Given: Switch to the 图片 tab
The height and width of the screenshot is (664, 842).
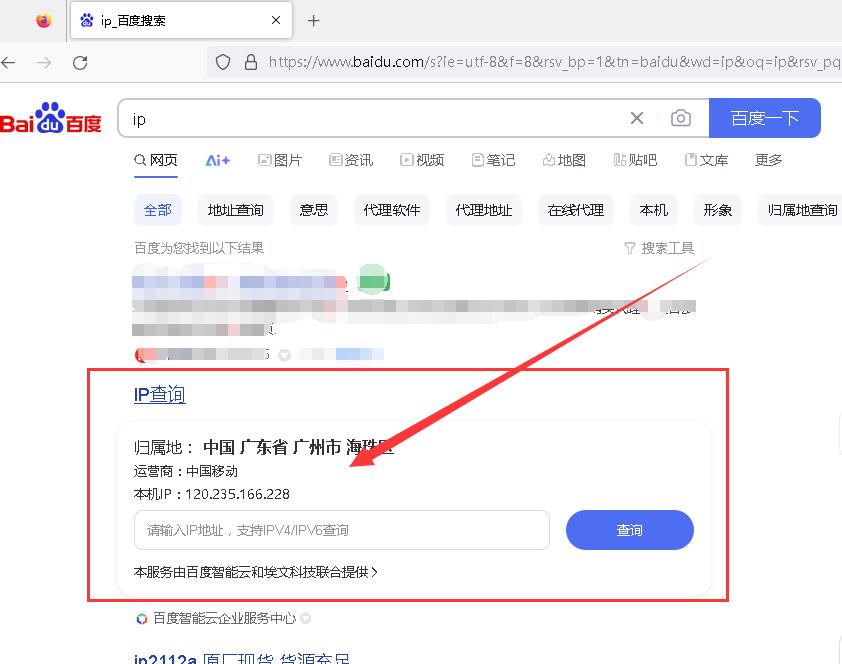Looking at the screenshot, I should 280,160.
